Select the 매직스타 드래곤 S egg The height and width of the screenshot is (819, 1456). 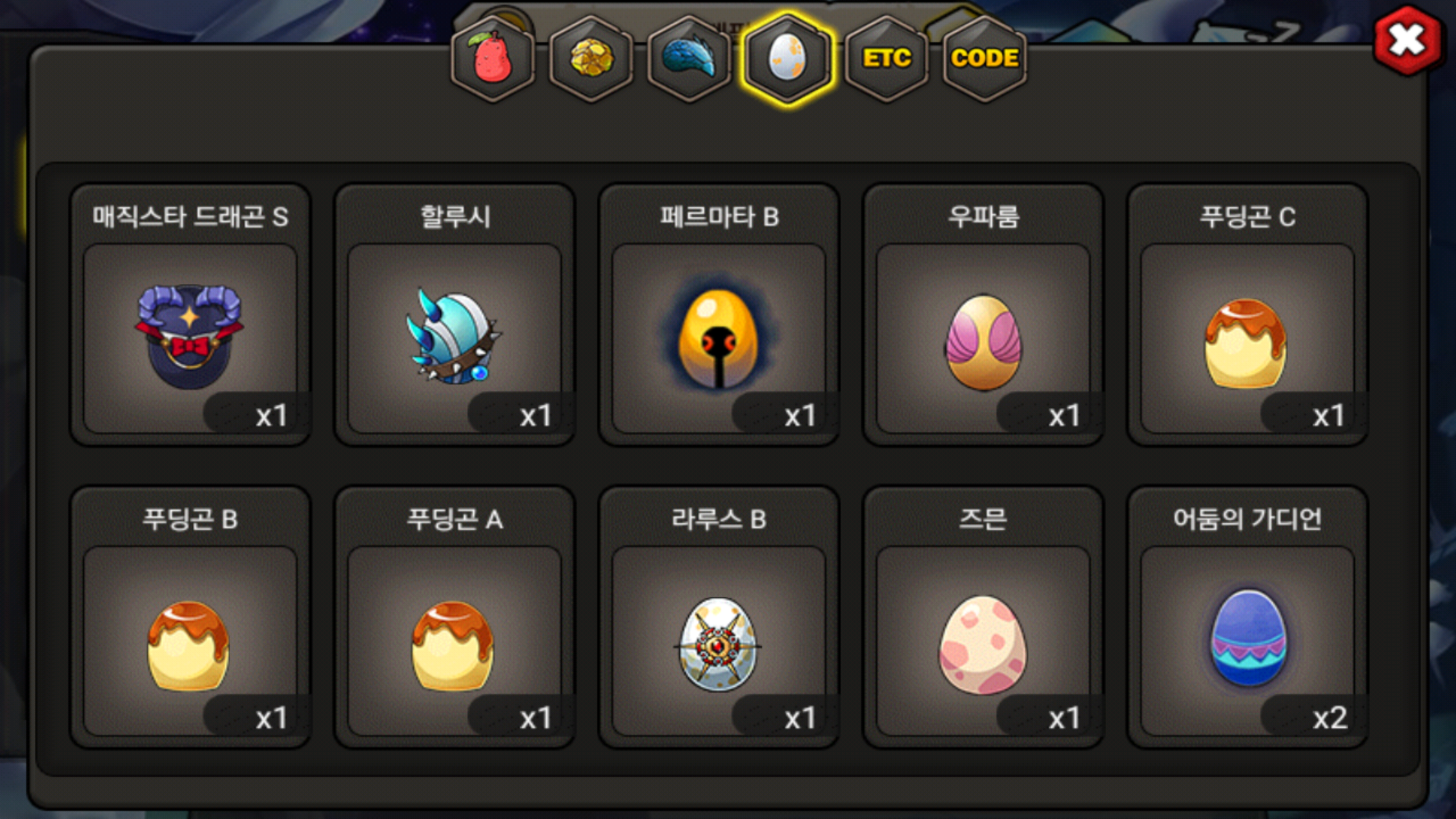pyautogui.click(x=190, y=338)
